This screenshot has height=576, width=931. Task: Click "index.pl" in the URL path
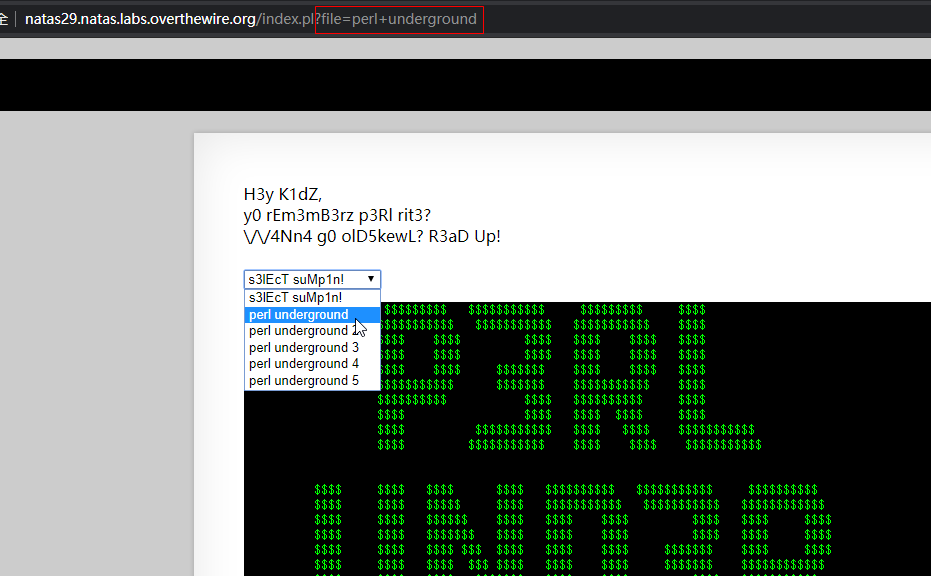pos(288,19)
